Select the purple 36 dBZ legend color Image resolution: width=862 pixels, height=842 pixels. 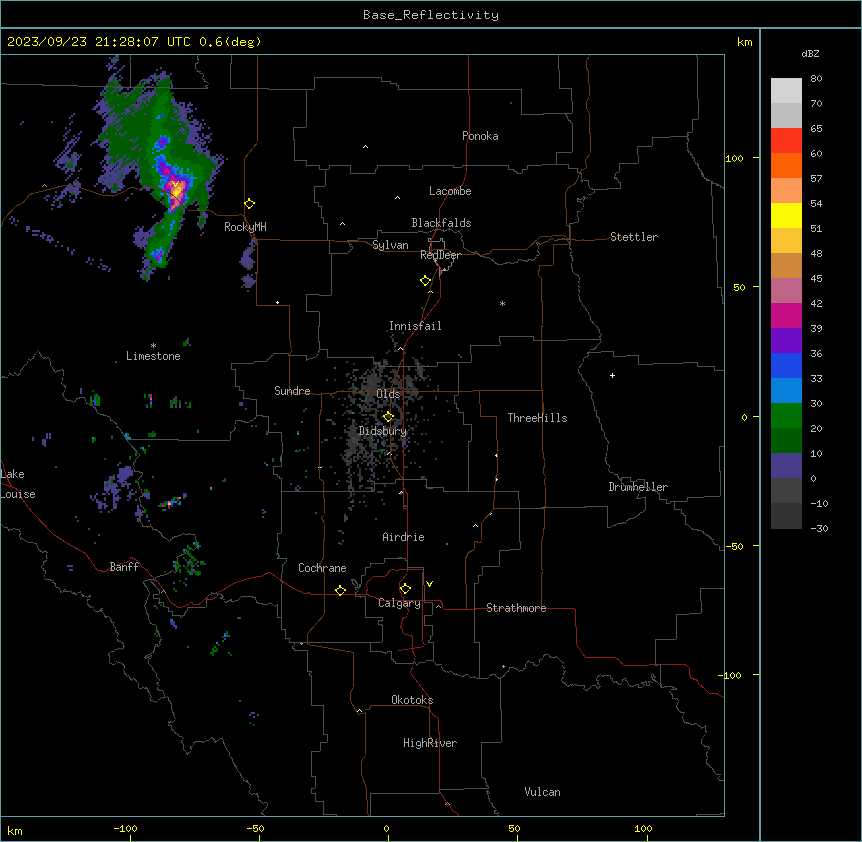click(786, 341)
